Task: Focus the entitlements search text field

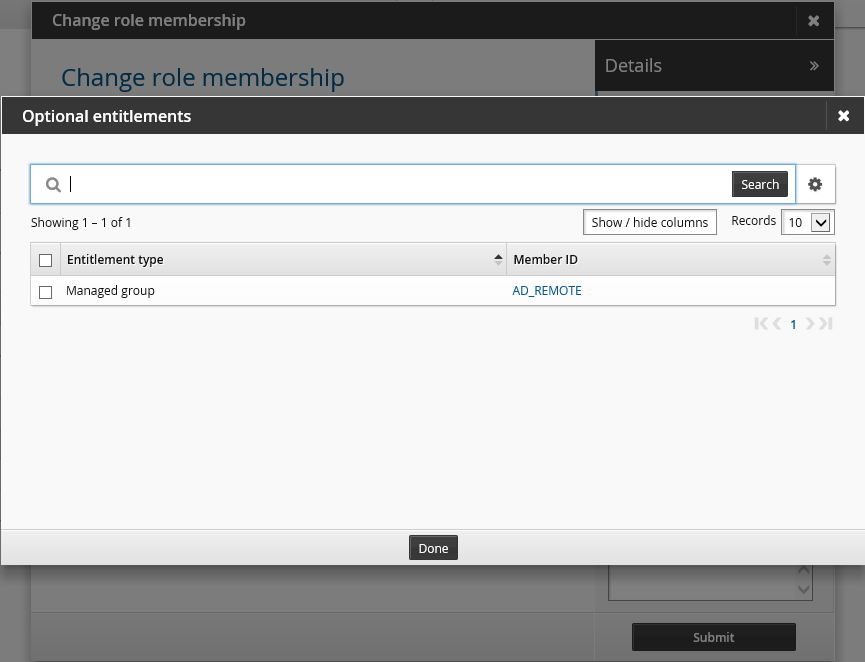Action: click(x=400, y=184)
